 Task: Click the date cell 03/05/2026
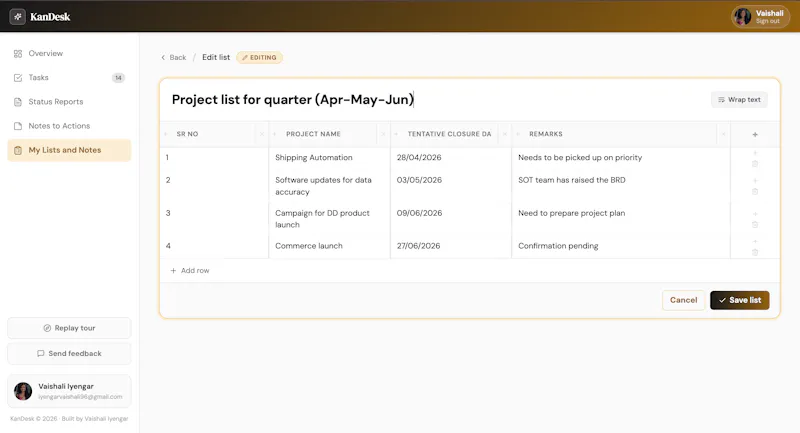pyautogui.click(x=451, y=186)
